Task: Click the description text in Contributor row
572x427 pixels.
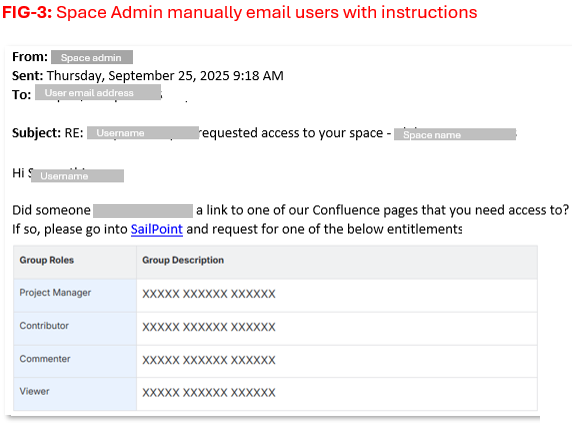Action: [209, 327]
